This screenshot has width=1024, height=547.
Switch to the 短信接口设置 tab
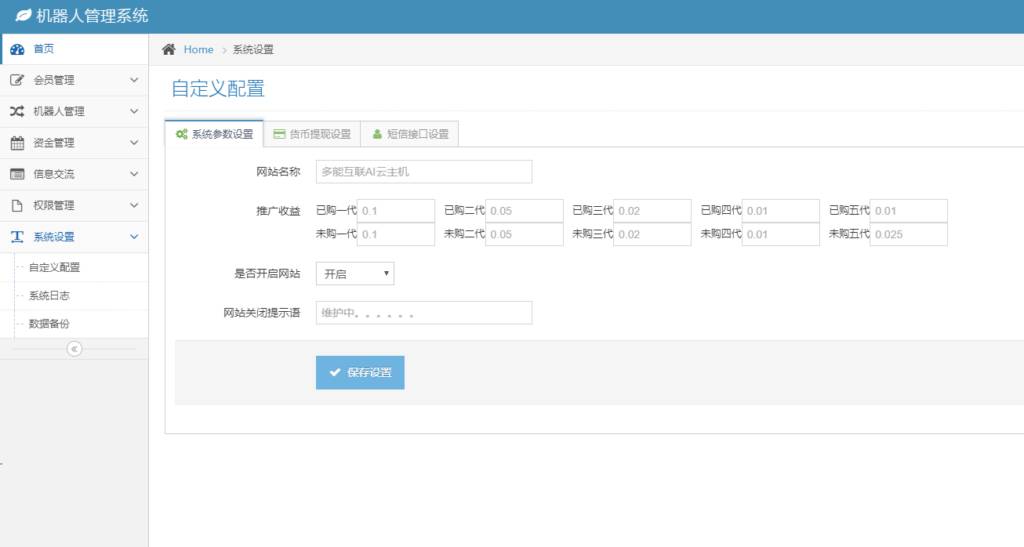pos(410,134)
